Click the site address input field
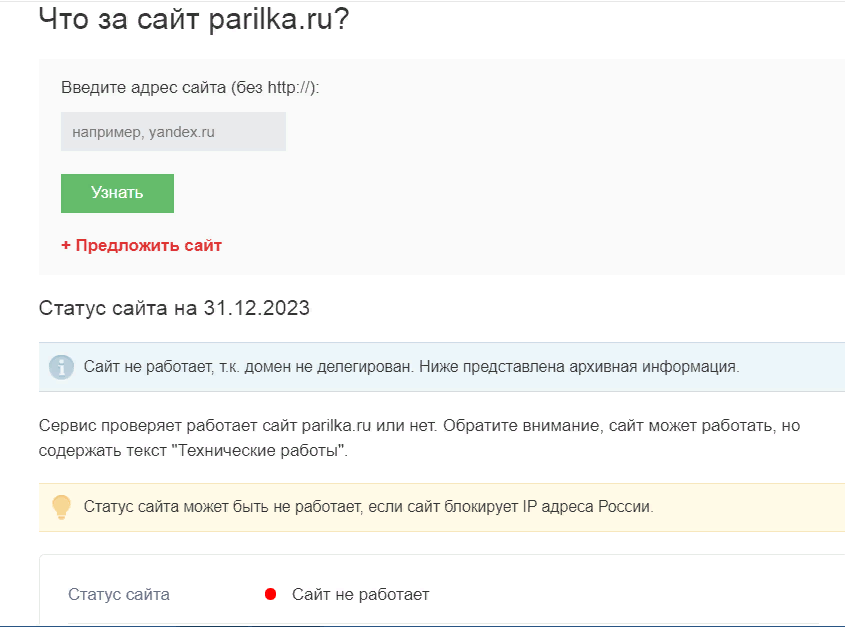Image resolution: width=845 pixels, height=627 pixels. 173,131
